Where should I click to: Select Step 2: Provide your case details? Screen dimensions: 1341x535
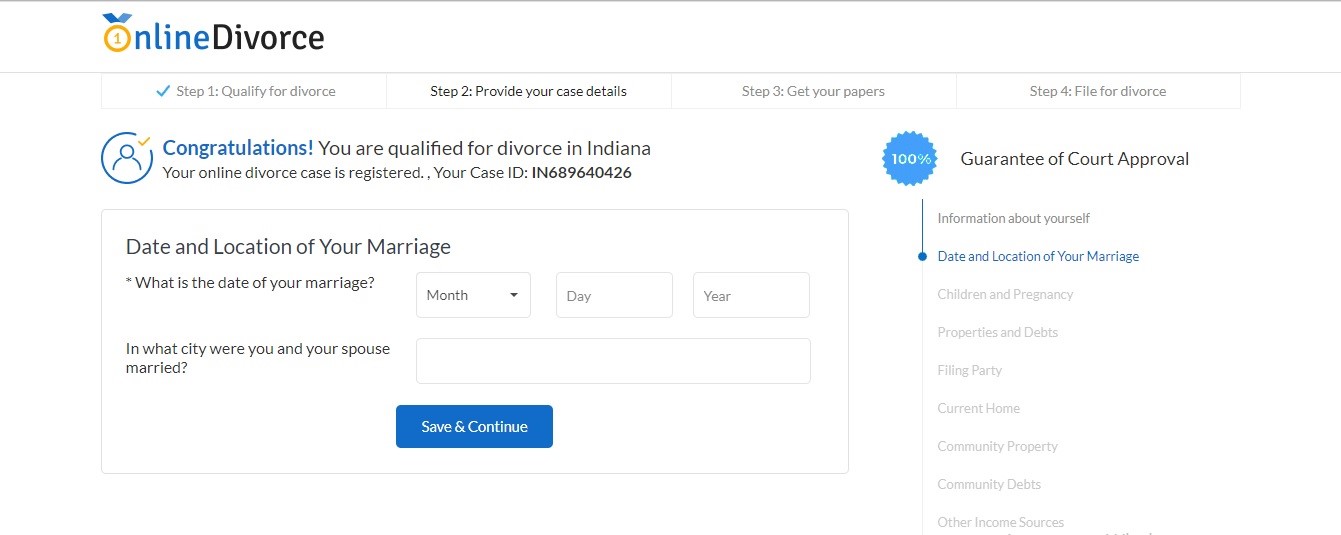click(529, 91)
